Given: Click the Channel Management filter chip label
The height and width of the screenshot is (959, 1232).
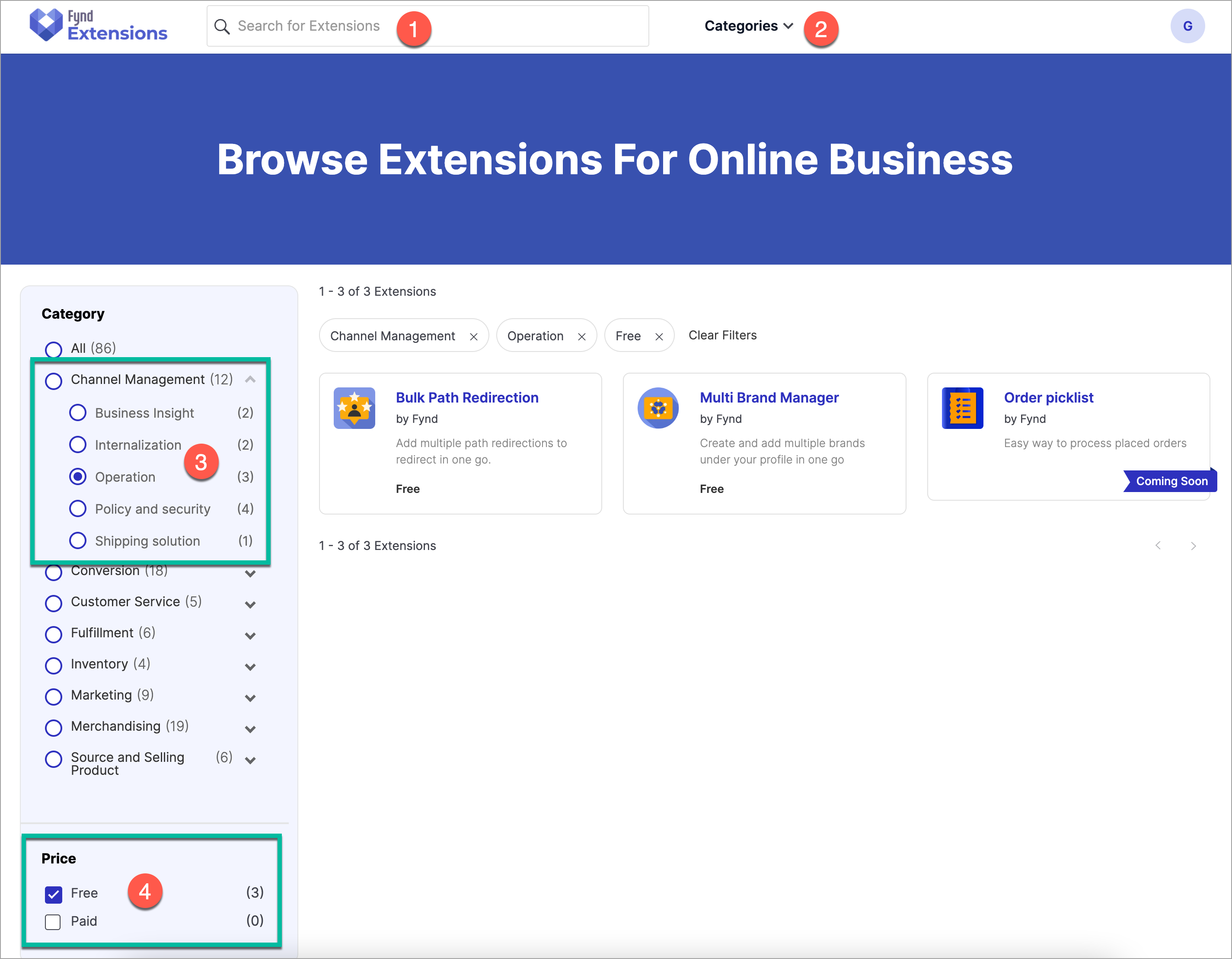Looking at the screenshot, I should pos(392,336).
